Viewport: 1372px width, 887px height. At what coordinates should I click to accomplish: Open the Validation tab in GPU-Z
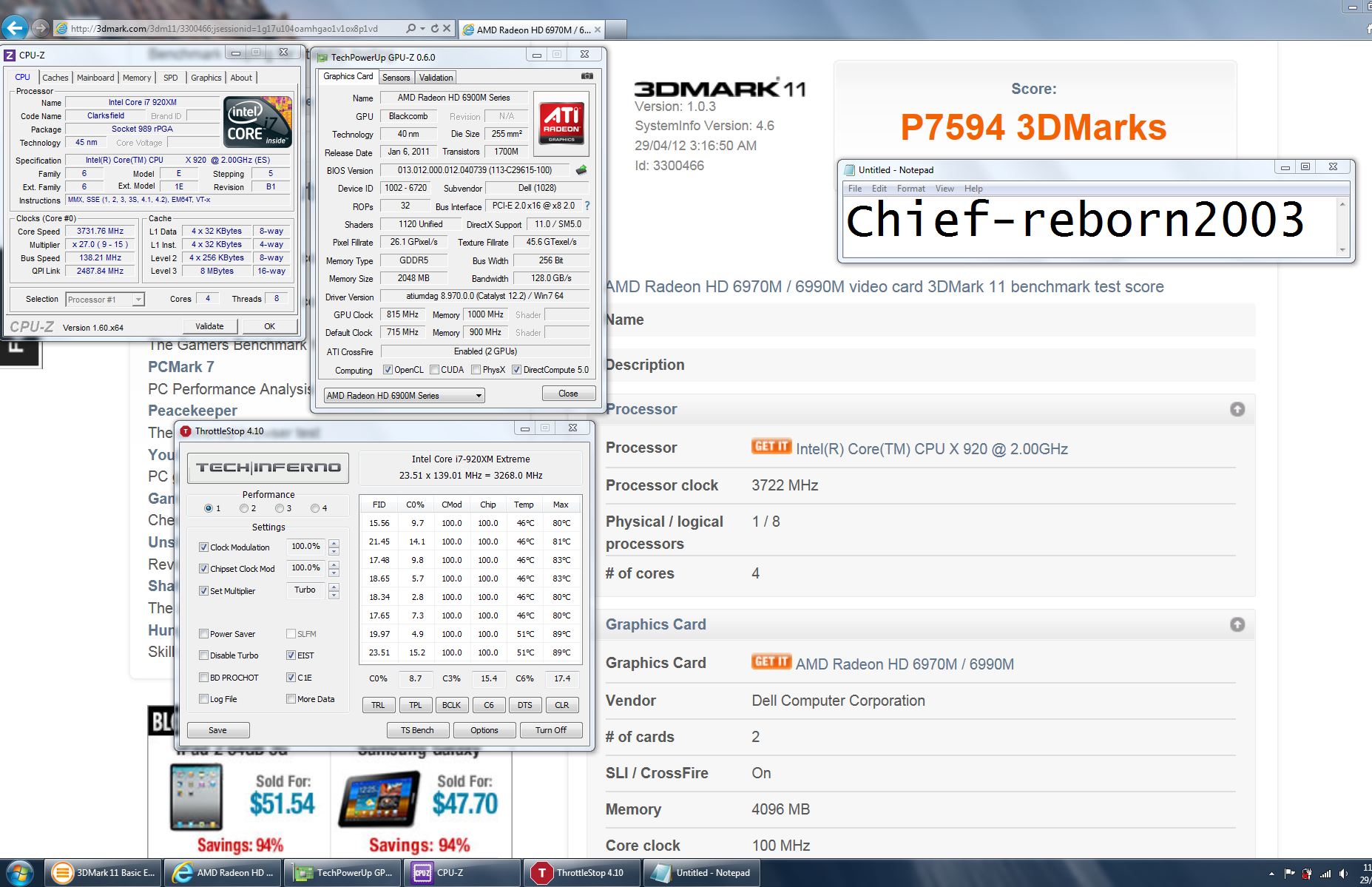coord(436,78)
